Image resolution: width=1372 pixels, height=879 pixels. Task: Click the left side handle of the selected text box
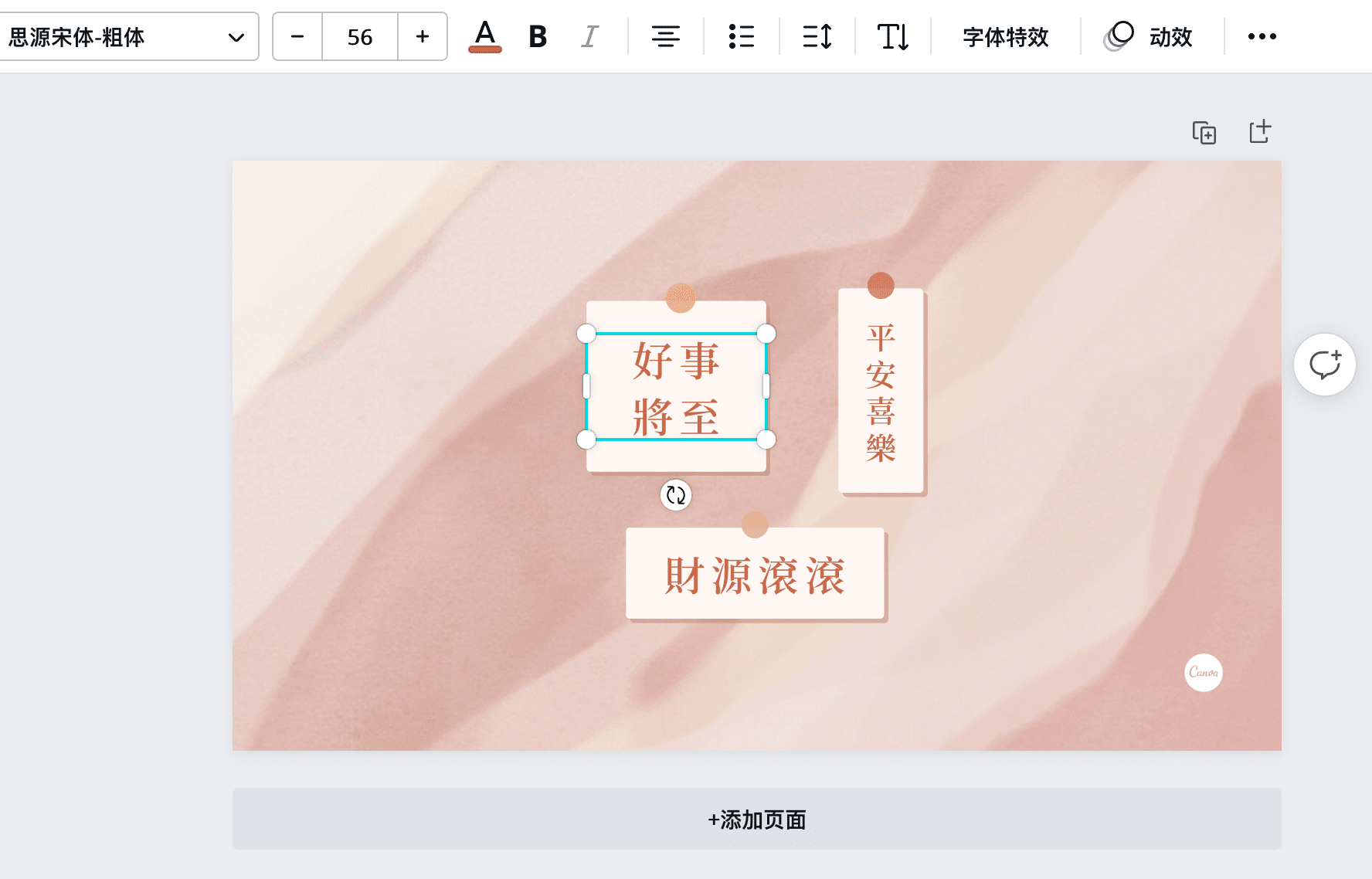tap(586, 386)
